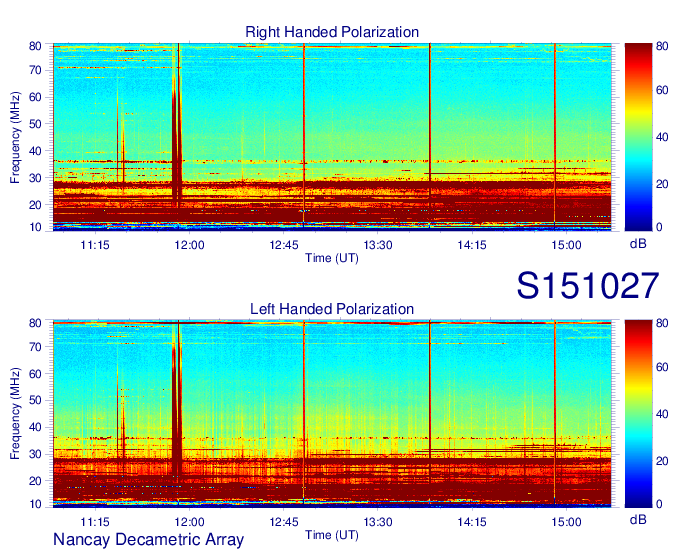Viewport: 680px width, 552px height.
Task: Click the 14:15 tick label on top plot
Action: [x=472, y=245]
